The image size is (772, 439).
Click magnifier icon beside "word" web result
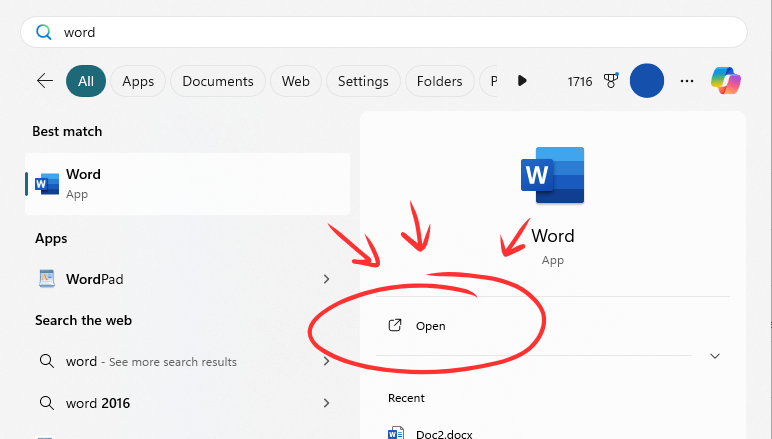pyautogui.click(x=47, y=361)
